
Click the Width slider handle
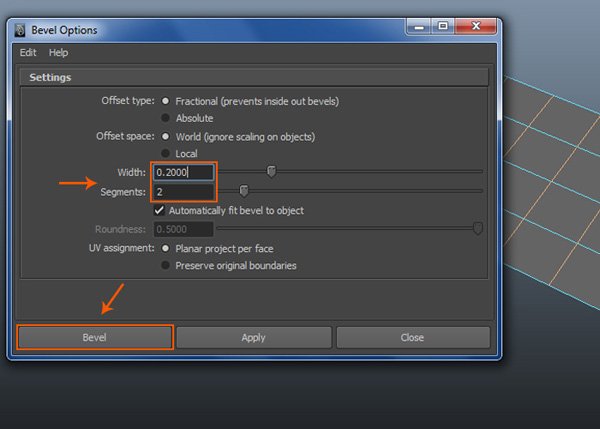tap(271, 171)
